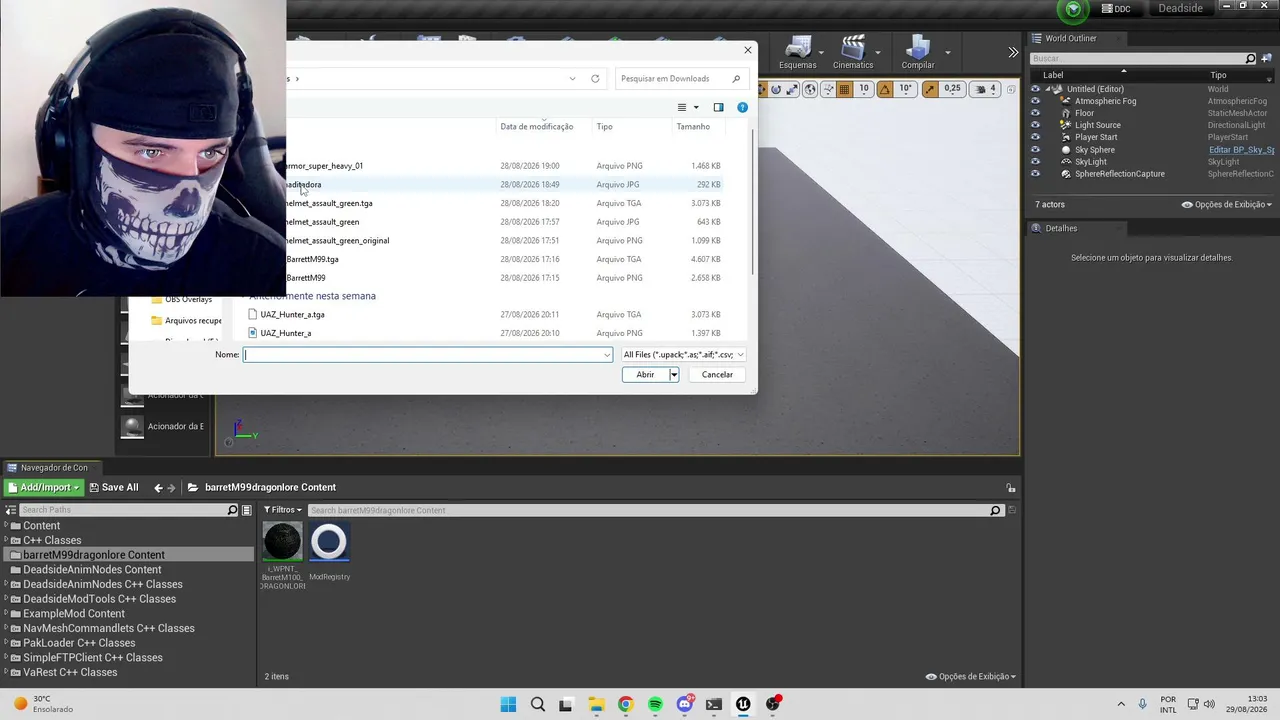Open the grid snap value 10 dropdown
Viewport: 1280px width, 720px height.
(864, 89)
